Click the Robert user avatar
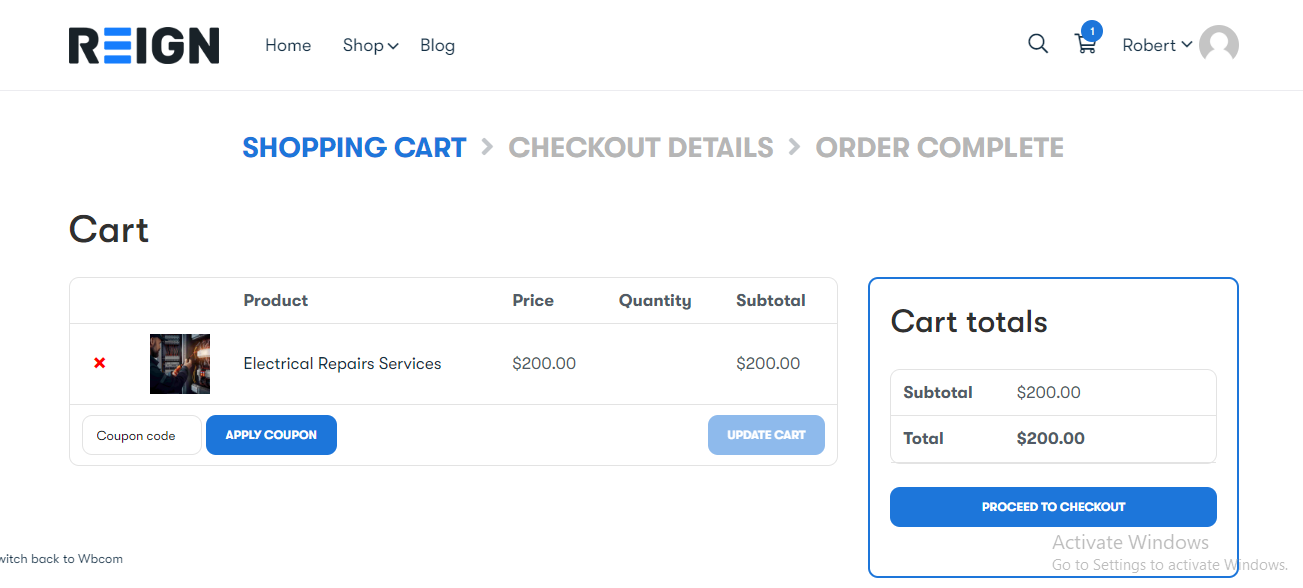 point(1218,45)
